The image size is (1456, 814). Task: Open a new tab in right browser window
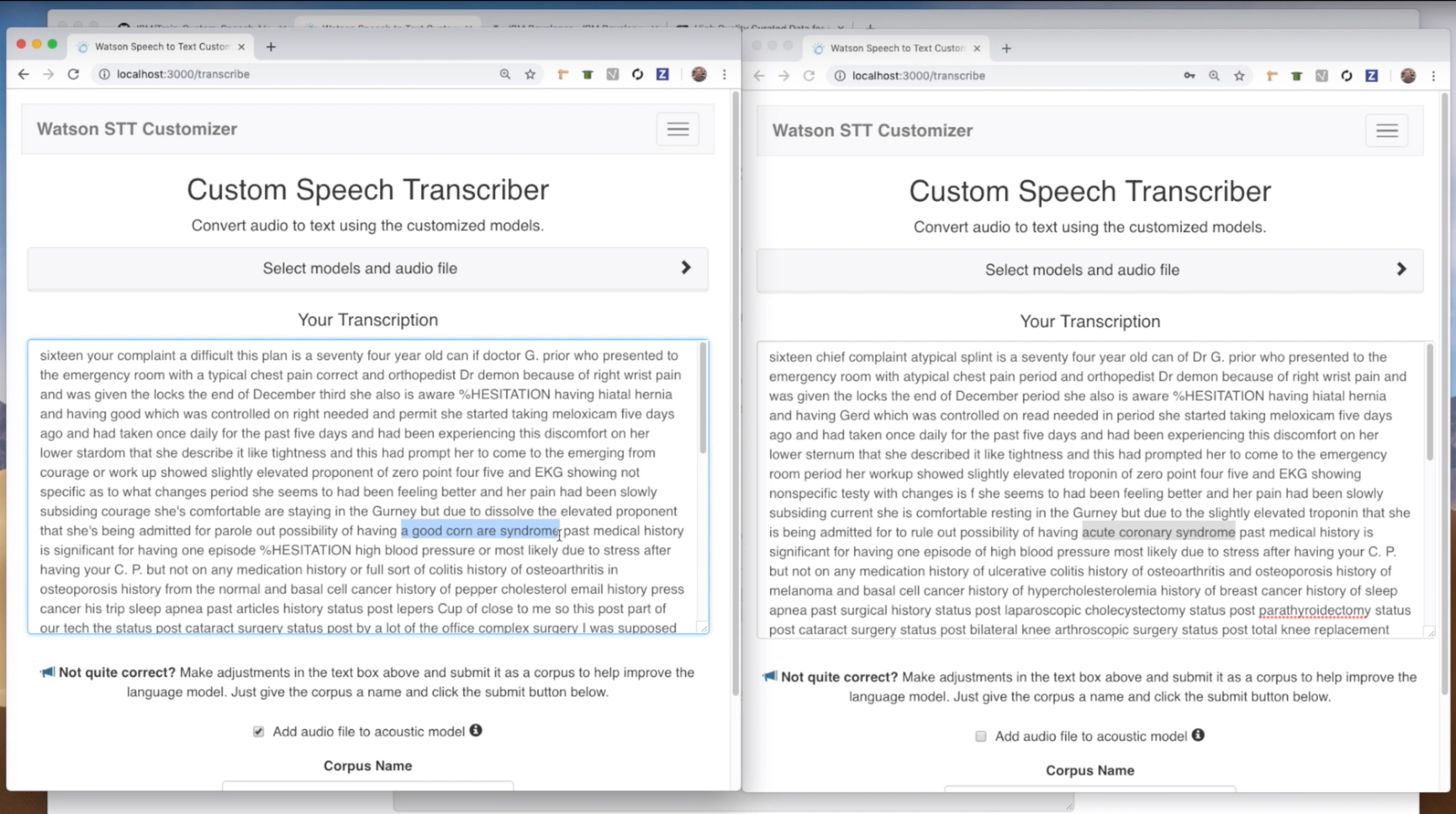coord(1006,48)
